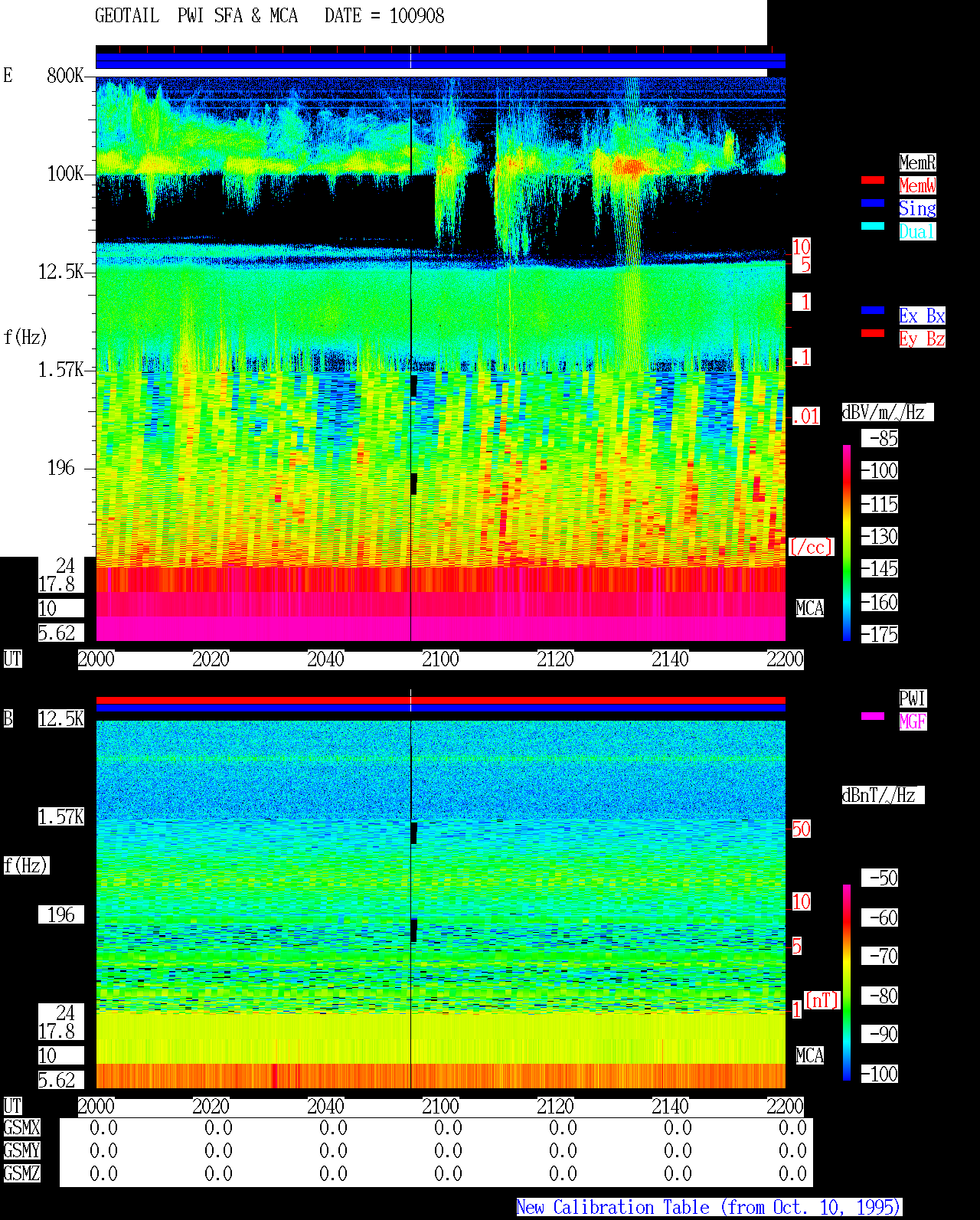
Task: Select the PWI legend label
Action: [913, 698]
